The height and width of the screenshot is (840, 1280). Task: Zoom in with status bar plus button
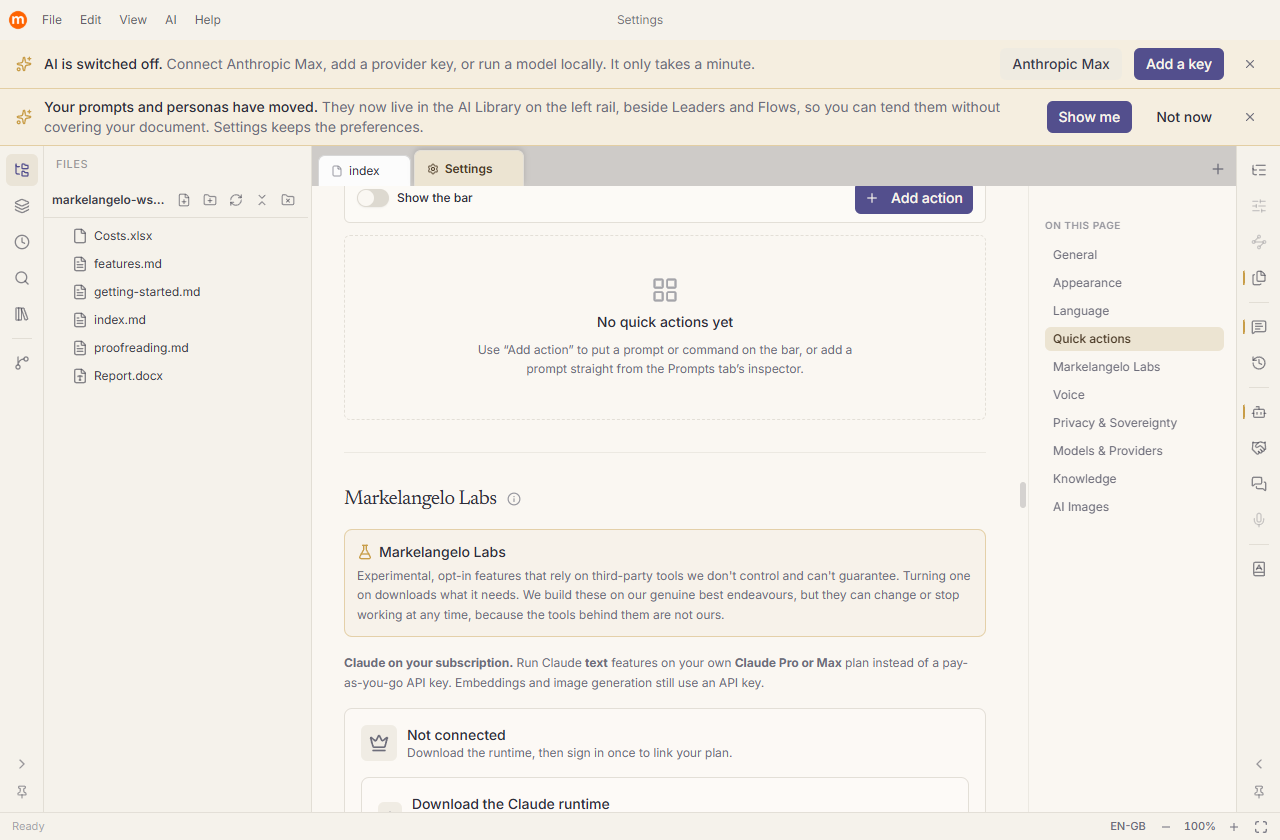[1234, 827]
